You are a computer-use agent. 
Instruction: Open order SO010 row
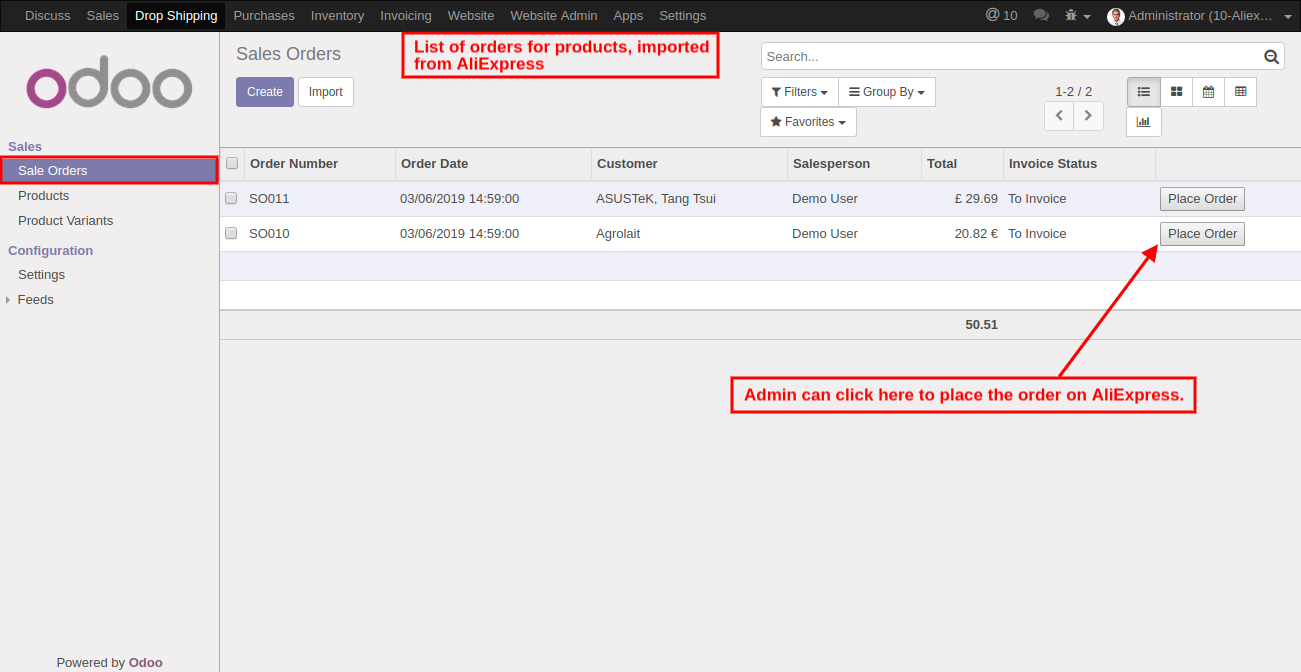[x=760, y=234]
